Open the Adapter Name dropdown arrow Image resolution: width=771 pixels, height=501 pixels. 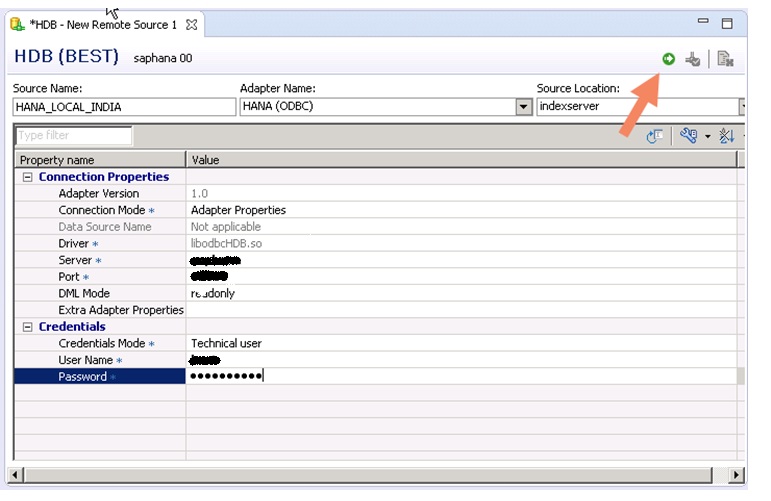coord(524,107)
